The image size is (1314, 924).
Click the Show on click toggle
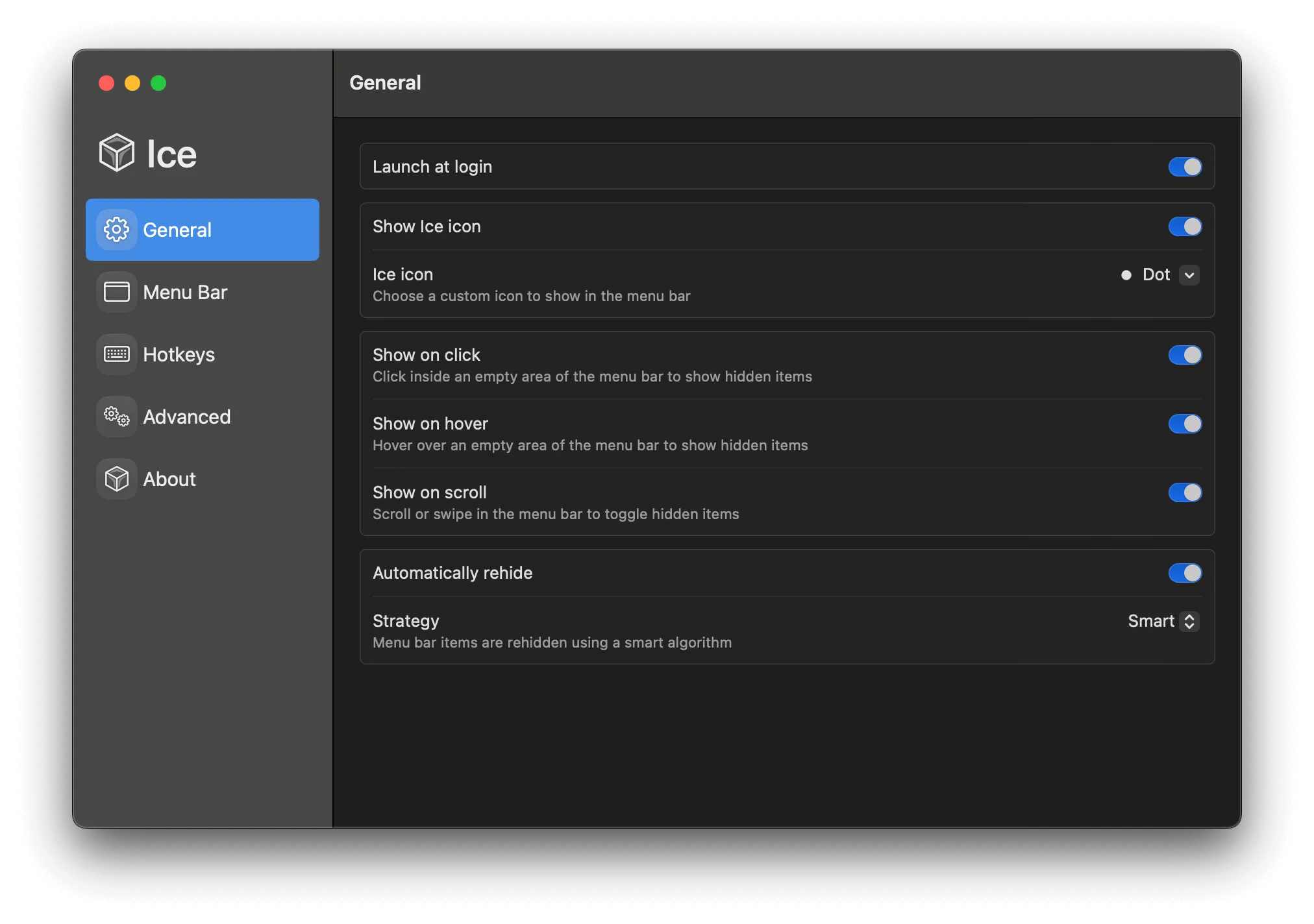(1185, 355)
